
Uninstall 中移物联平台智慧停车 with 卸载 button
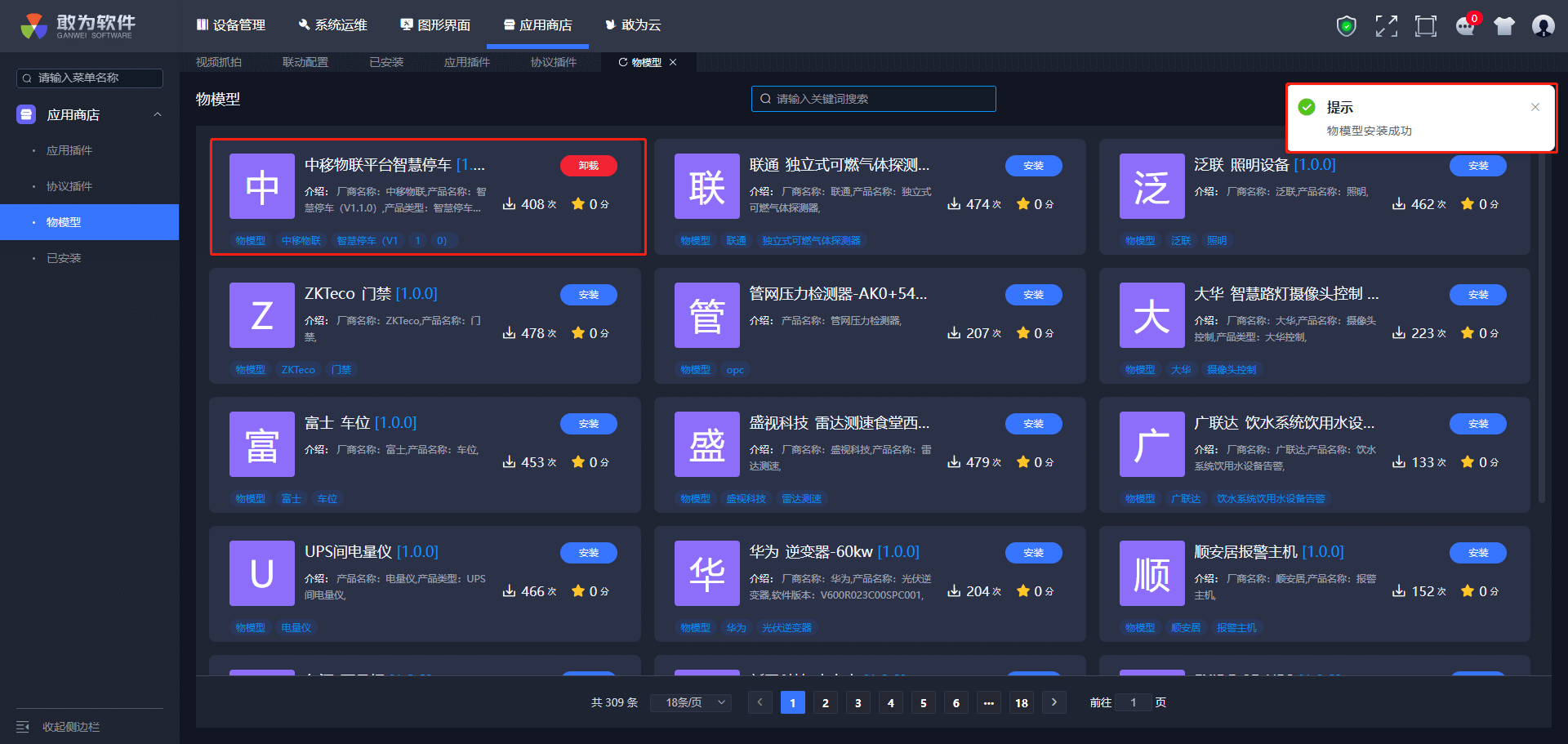coord(588,166)
